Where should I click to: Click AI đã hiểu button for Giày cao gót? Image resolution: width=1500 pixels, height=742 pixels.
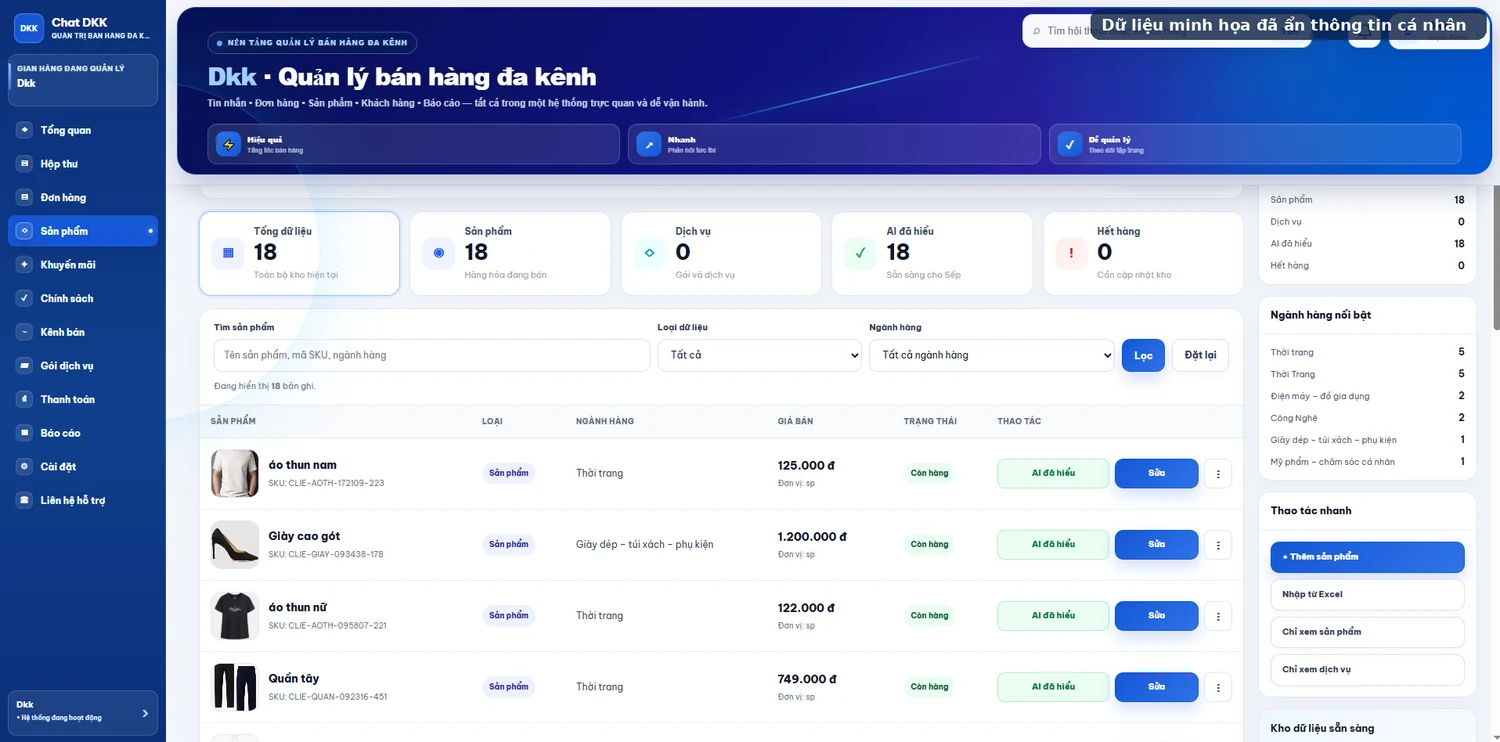click(x=1053, y=545)
